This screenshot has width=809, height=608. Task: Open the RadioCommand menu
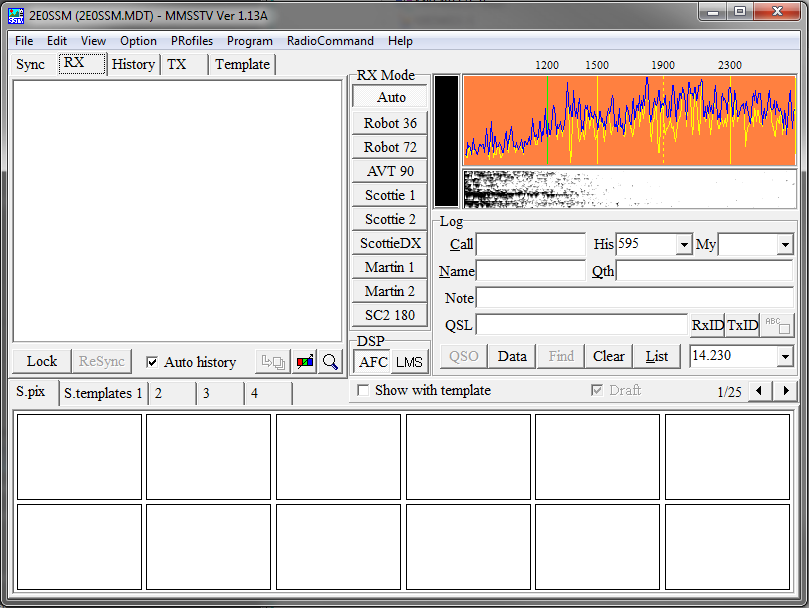pyautogui.click(x=330, y=41)
